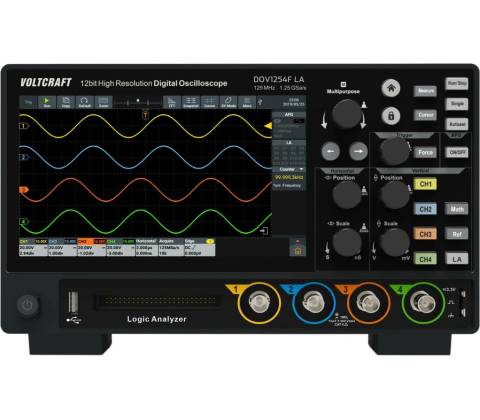Push the vertical Scale knob
The height and width of the screenshot is (420, 480).
(395, 242)
